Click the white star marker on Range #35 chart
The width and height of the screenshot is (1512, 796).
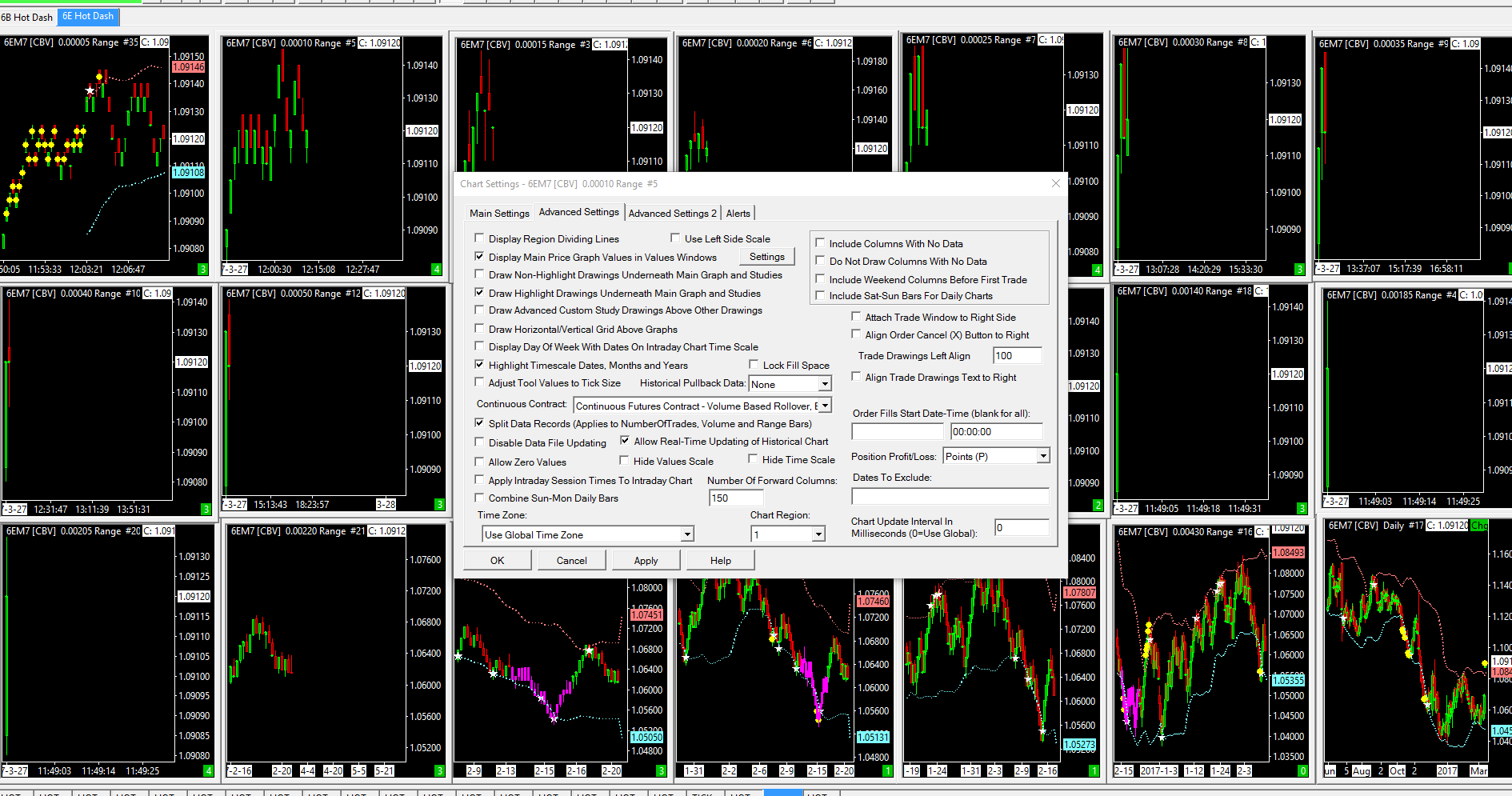point(90,90)
